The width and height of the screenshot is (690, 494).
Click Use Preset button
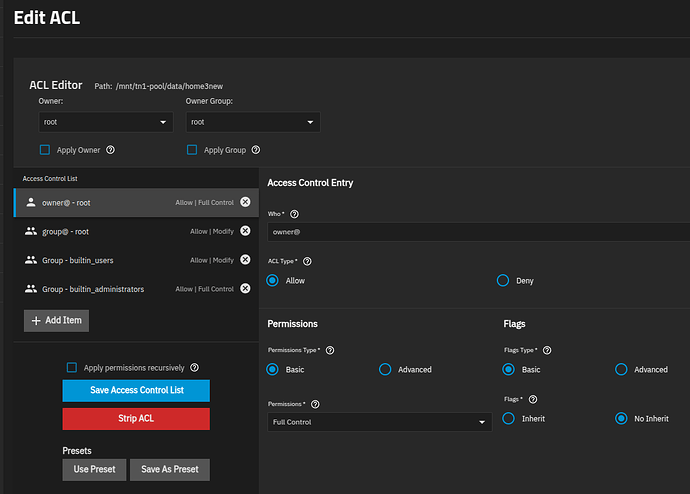point(94,470)
